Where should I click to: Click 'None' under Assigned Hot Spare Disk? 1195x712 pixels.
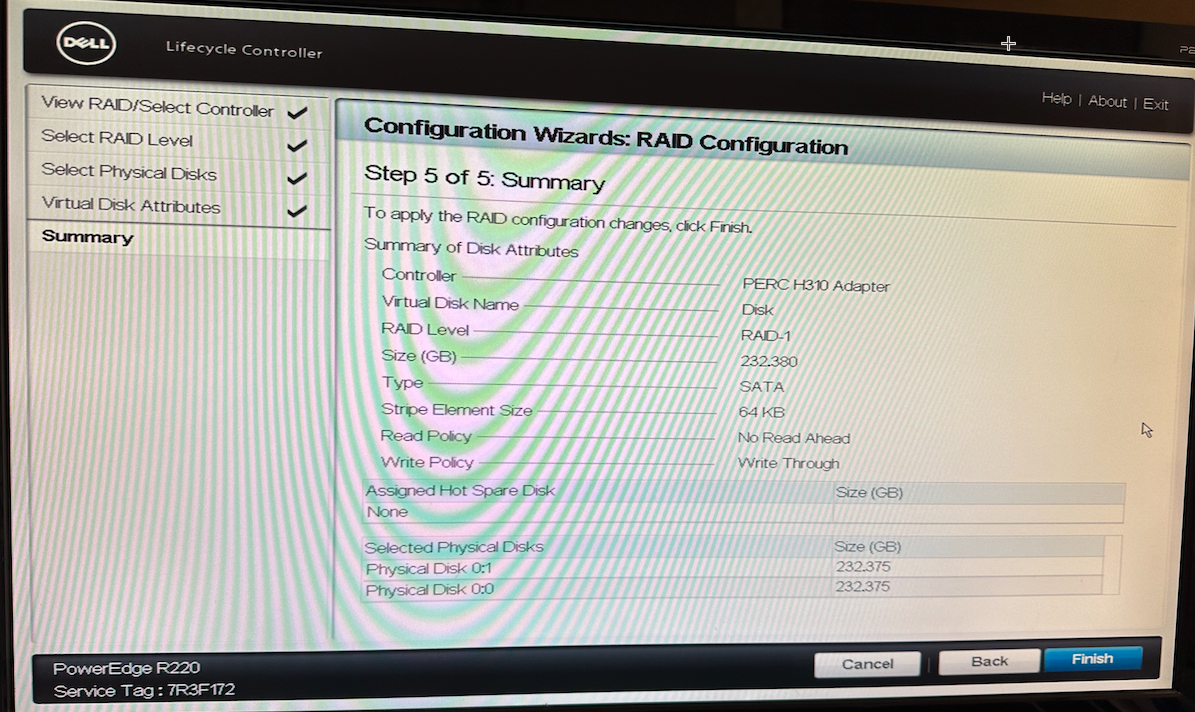(387, 512)
